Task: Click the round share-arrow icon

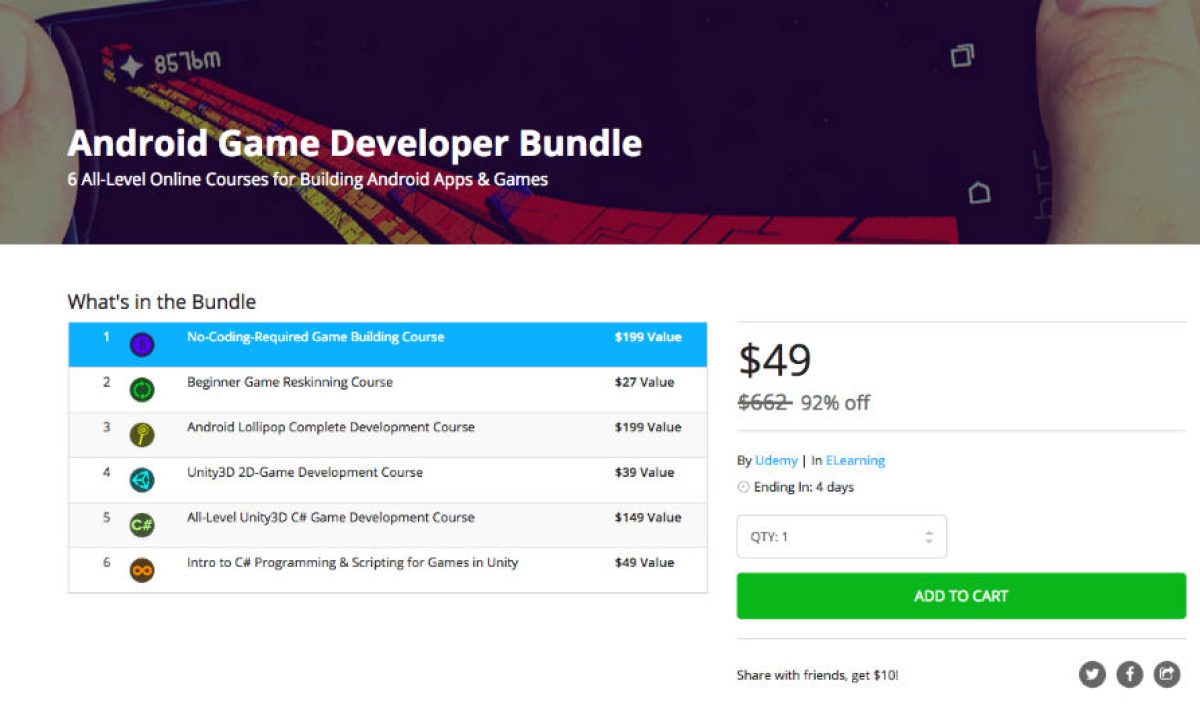Action: click(x=1167, y=675)
